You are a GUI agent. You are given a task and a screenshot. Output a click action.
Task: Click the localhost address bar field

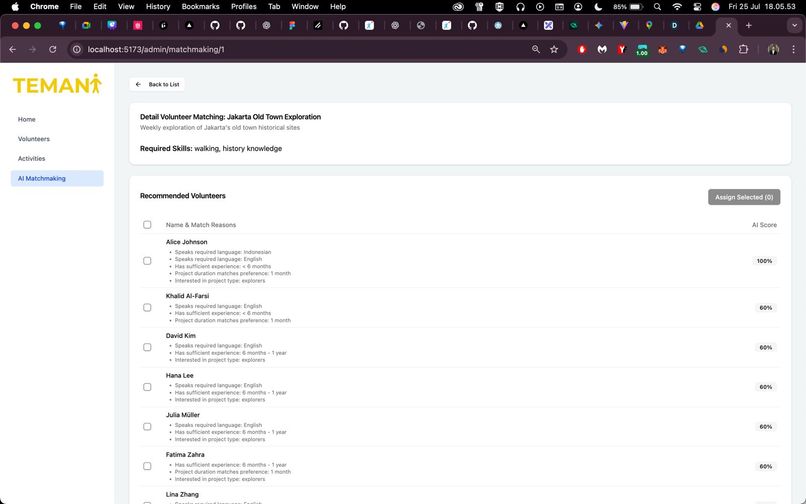point(303,49)
